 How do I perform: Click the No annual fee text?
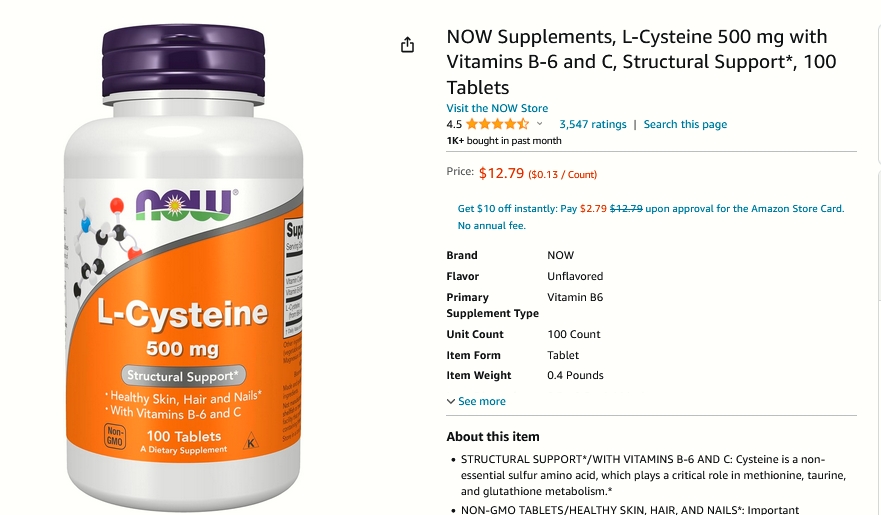tap(492, 226)
